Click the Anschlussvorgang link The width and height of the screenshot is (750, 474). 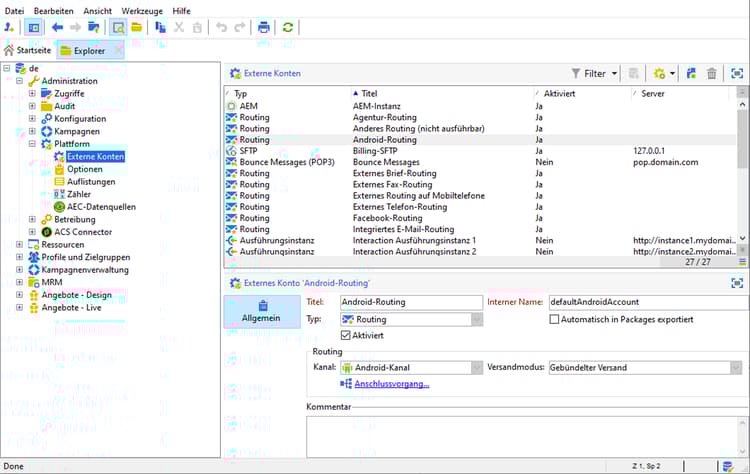(x=391, y=383)
